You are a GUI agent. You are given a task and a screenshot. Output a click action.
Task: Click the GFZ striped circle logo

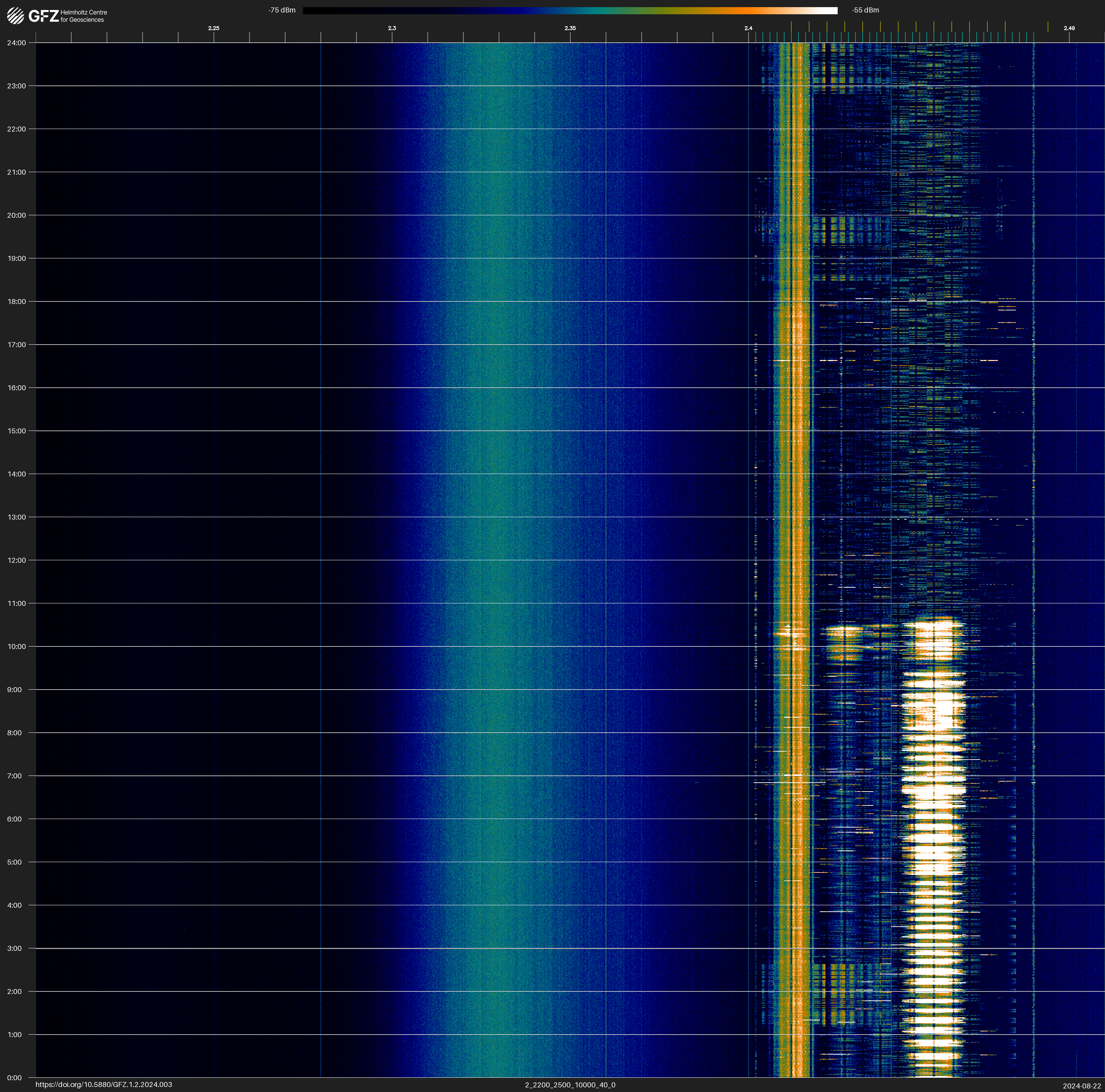[15, 16]
